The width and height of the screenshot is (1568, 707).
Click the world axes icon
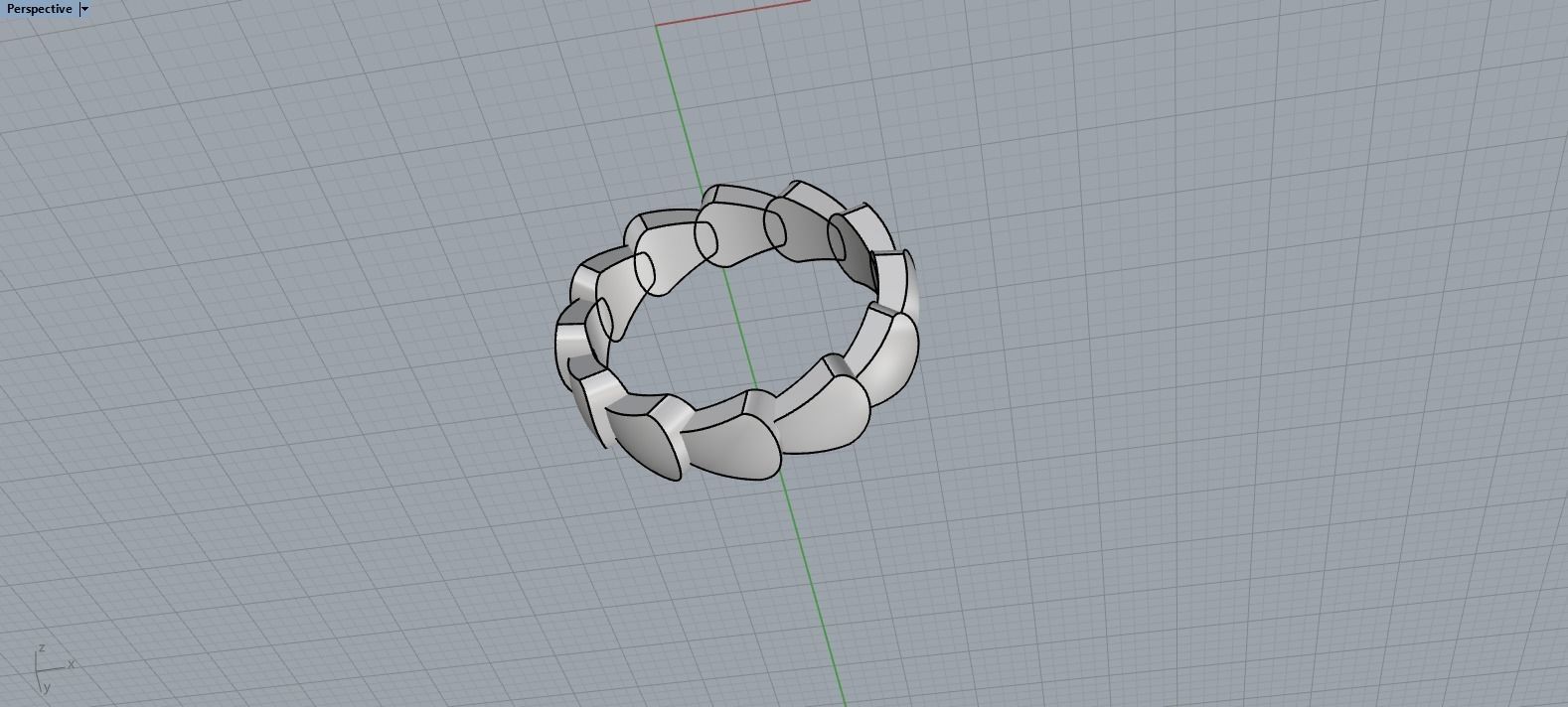pos(53,668)
